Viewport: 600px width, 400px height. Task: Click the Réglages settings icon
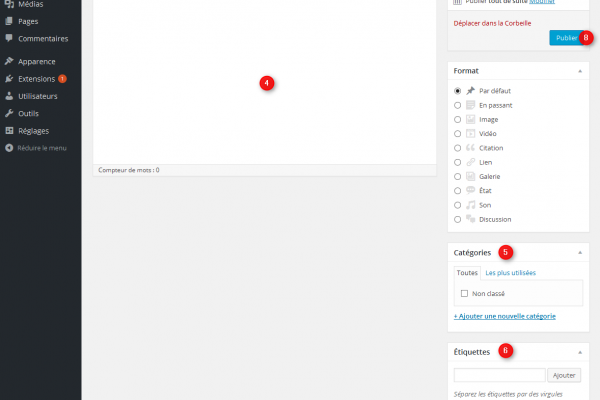[9, 130]
